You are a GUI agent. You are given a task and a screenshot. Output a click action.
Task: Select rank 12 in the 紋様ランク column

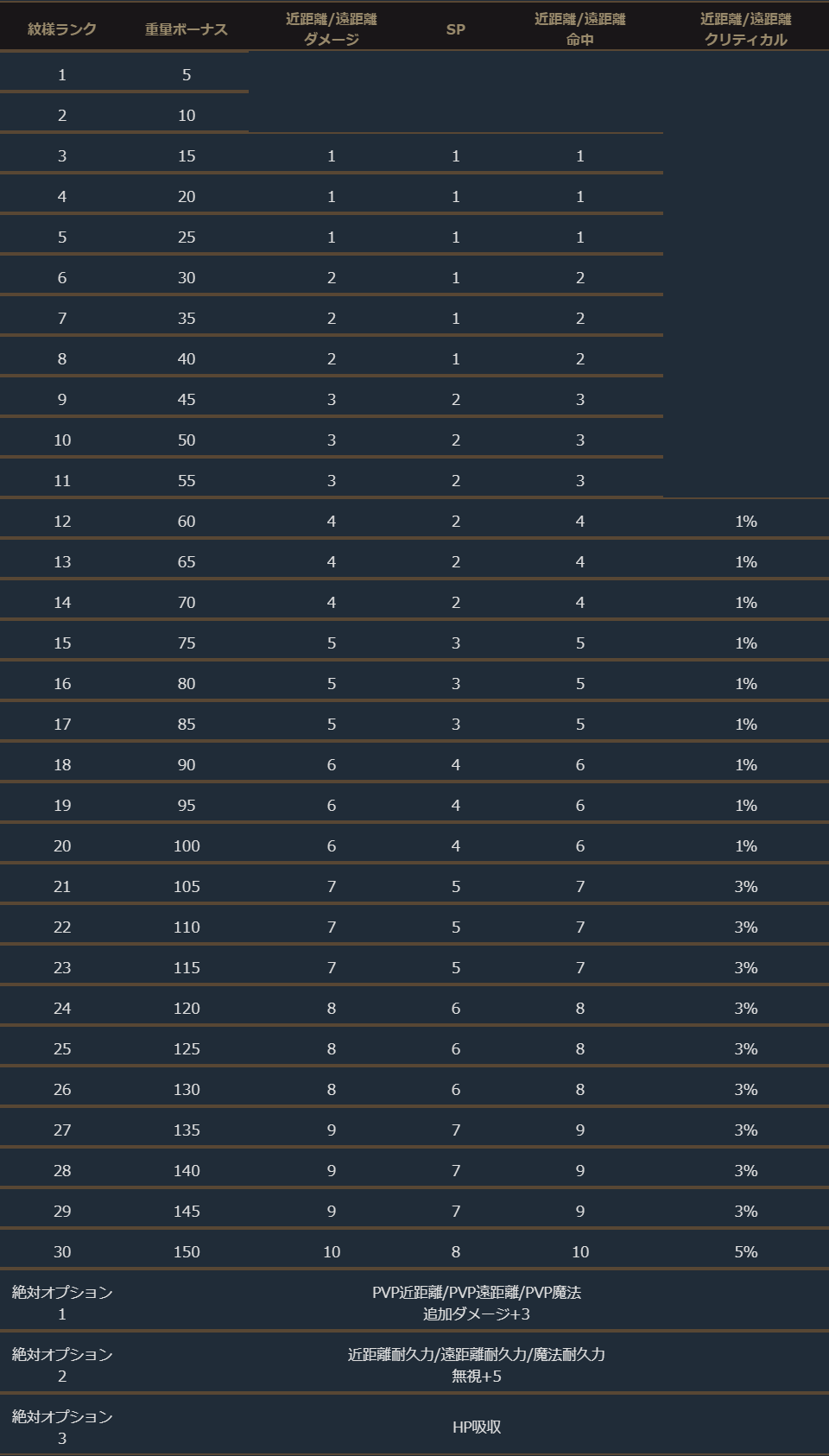[62, 521]
